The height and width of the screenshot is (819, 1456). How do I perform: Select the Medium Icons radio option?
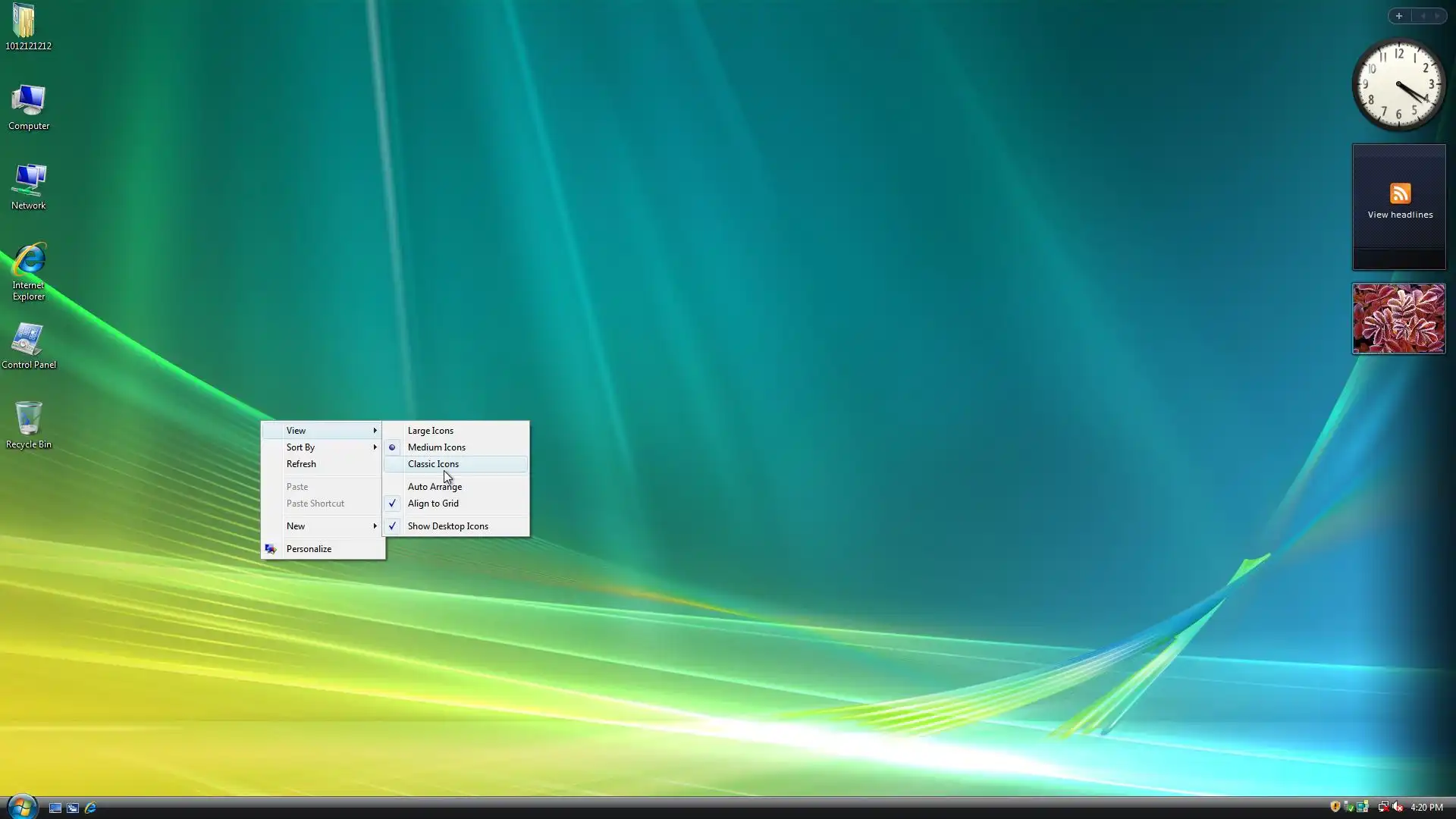tap(436, 447)
